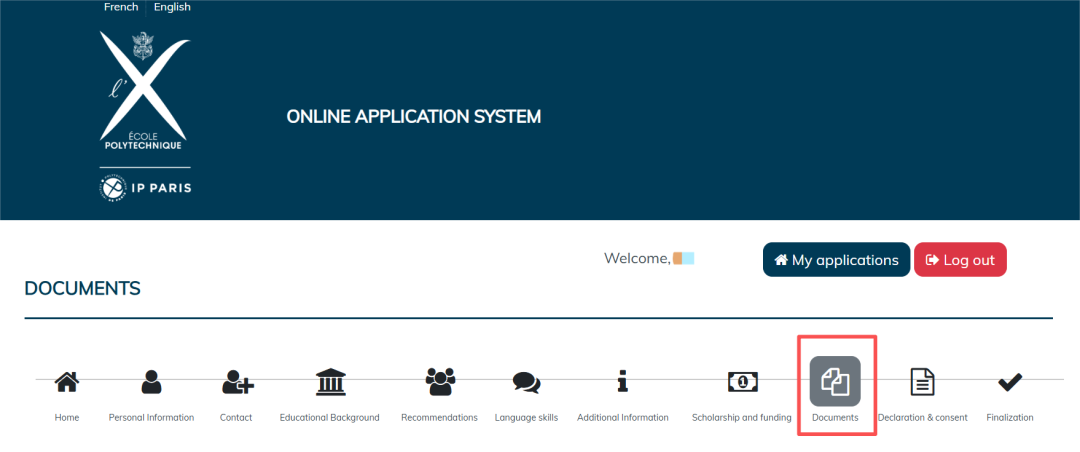This screenshot has height=452, width=1080.
Task: Click the IP Paris logo
Action: pos(145,188)
